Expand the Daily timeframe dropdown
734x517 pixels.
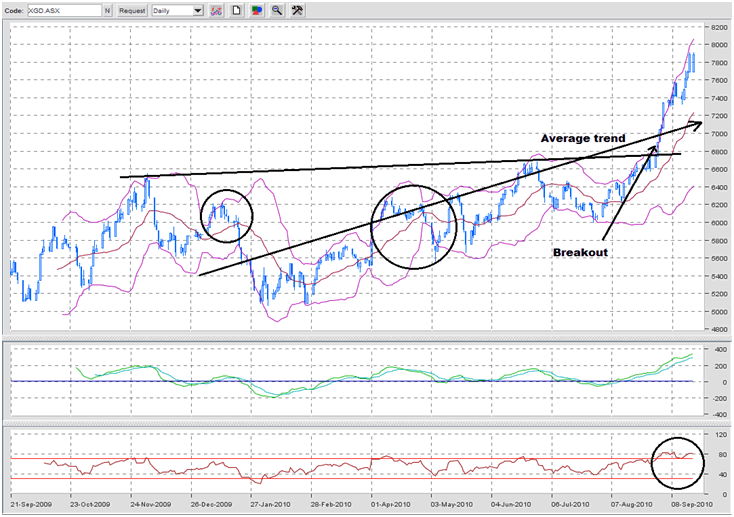(x=198, y=10)
